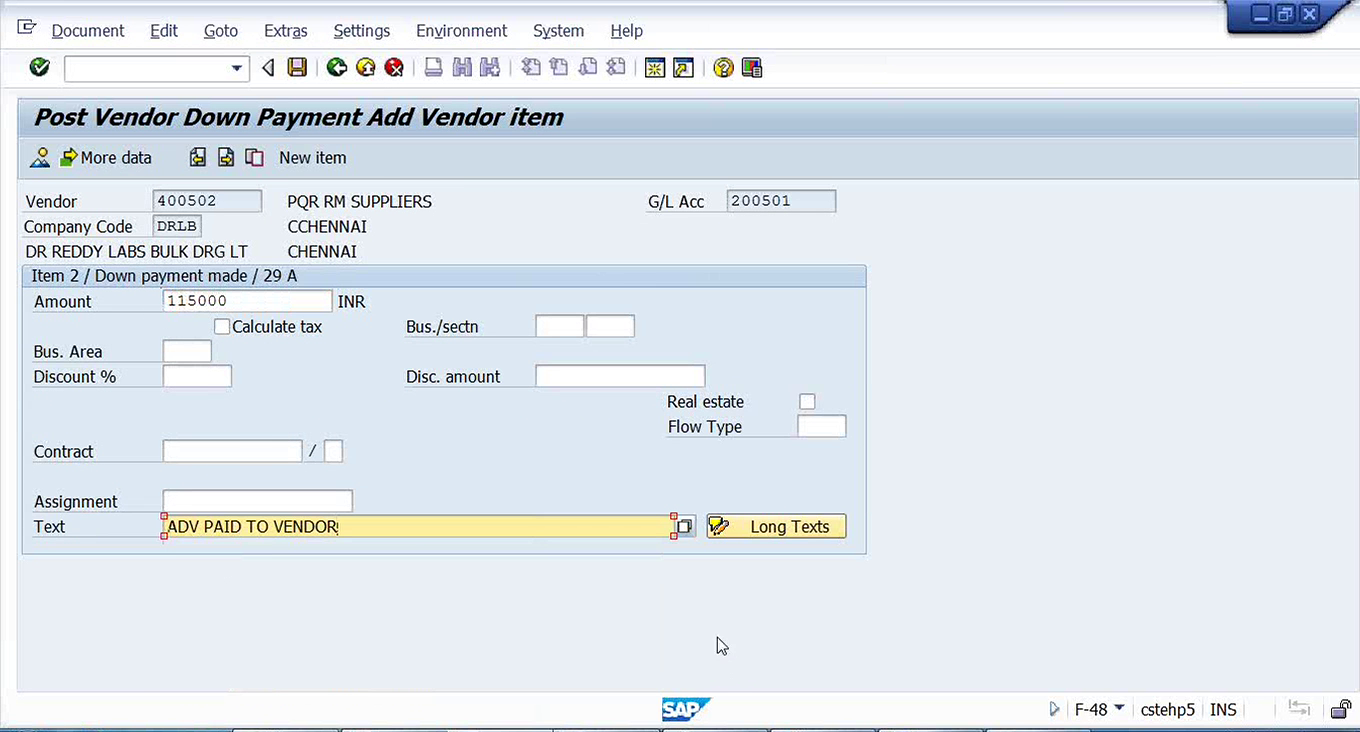Click the Company Code field showing DRLB
The width and height of the screenshot is (1360, 732).
[x=177, y=226]
